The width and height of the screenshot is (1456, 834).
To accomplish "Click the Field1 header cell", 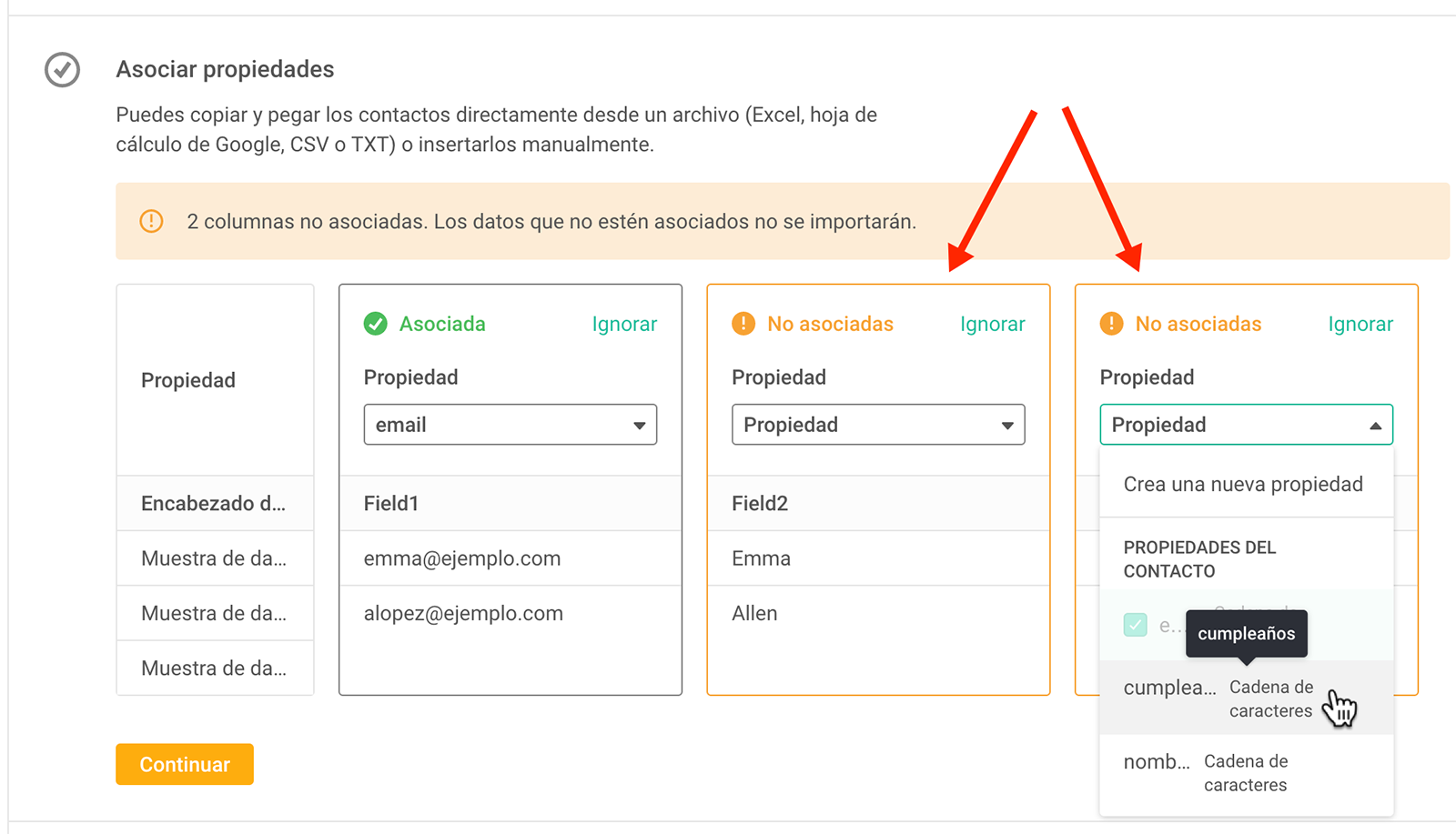I will coord(511,503).
